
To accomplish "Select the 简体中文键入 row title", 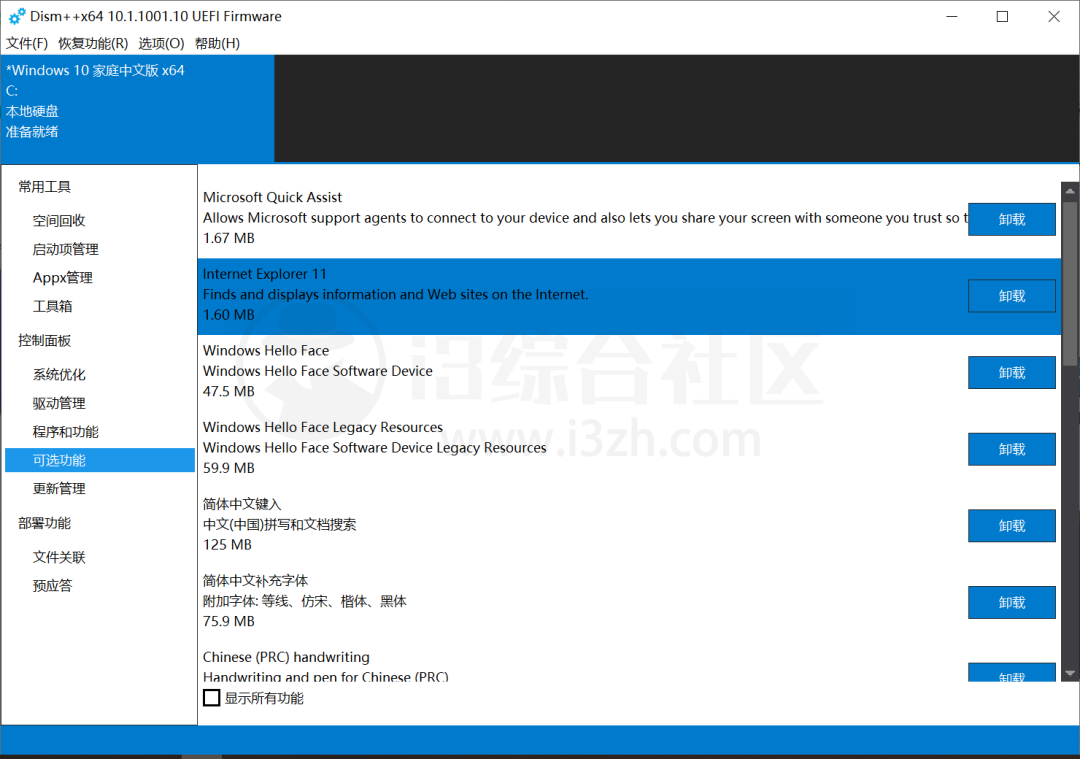I will [242, 503].
